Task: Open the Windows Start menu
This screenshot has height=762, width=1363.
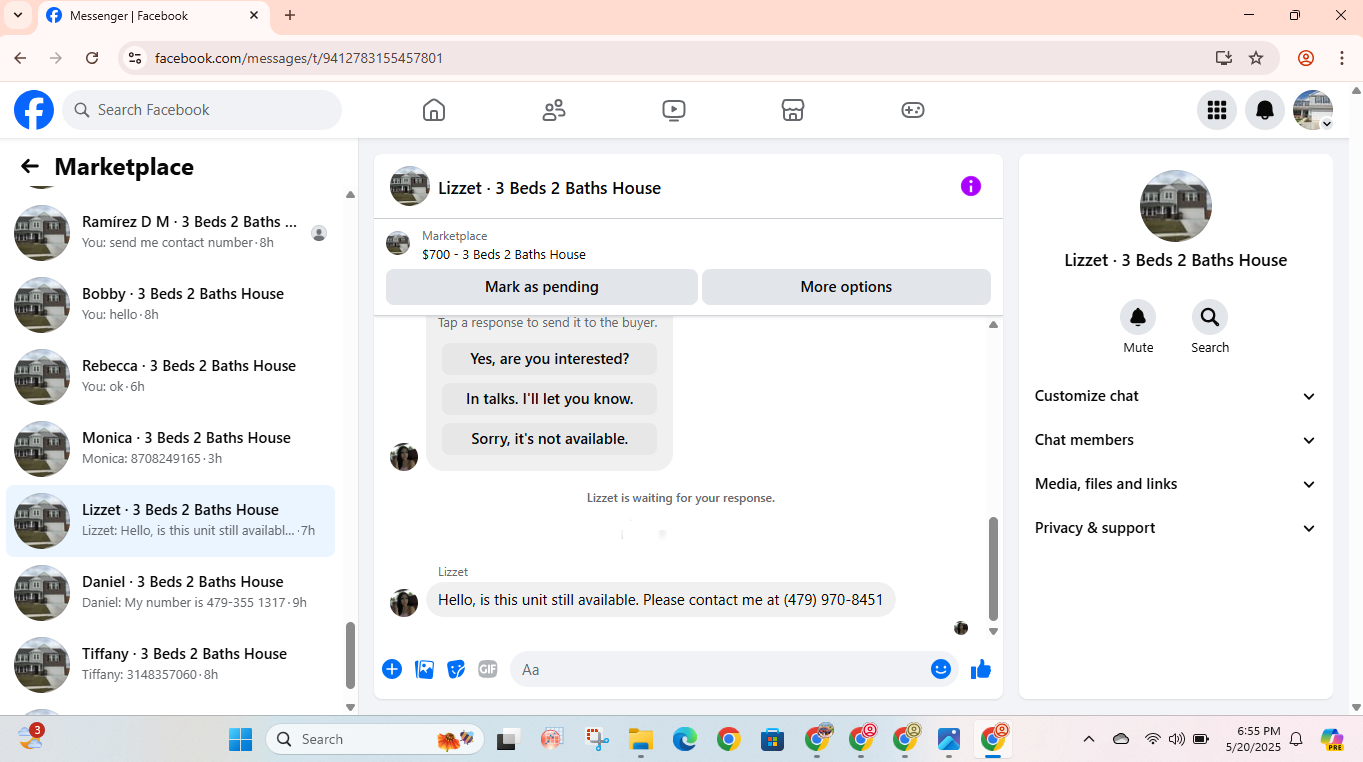Action: click(241, 739)
